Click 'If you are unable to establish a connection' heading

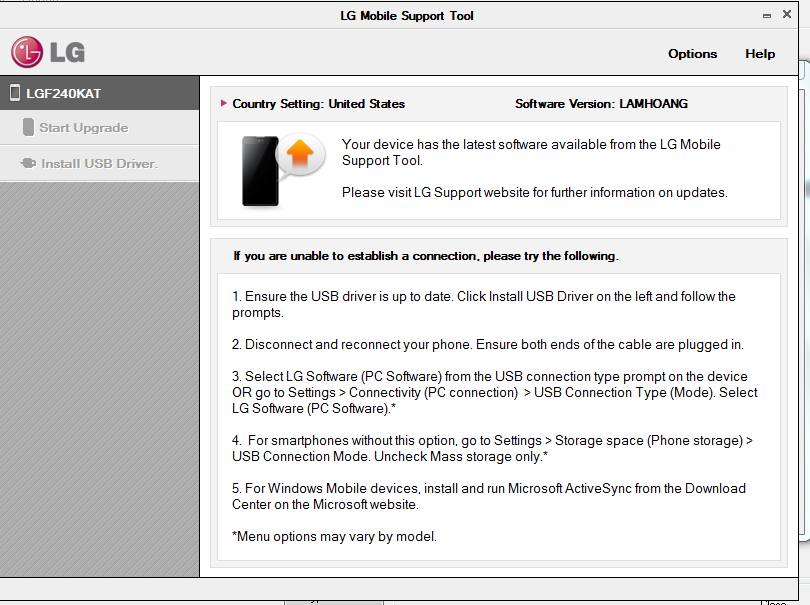[426, 256]
